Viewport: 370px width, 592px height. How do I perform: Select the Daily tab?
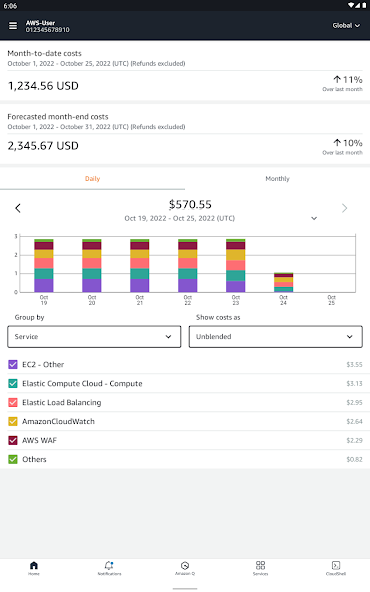point(92,179)
